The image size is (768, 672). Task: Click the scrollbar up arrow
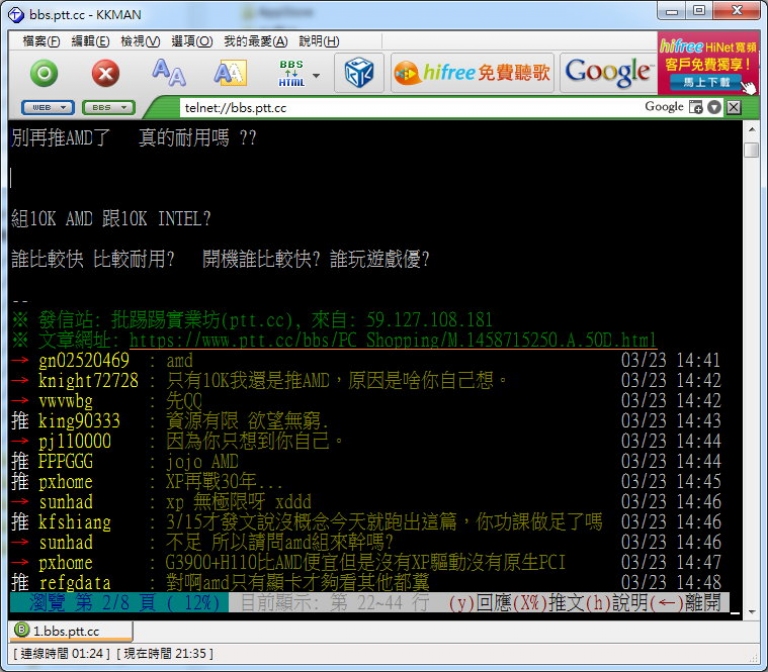click(751, 130)
